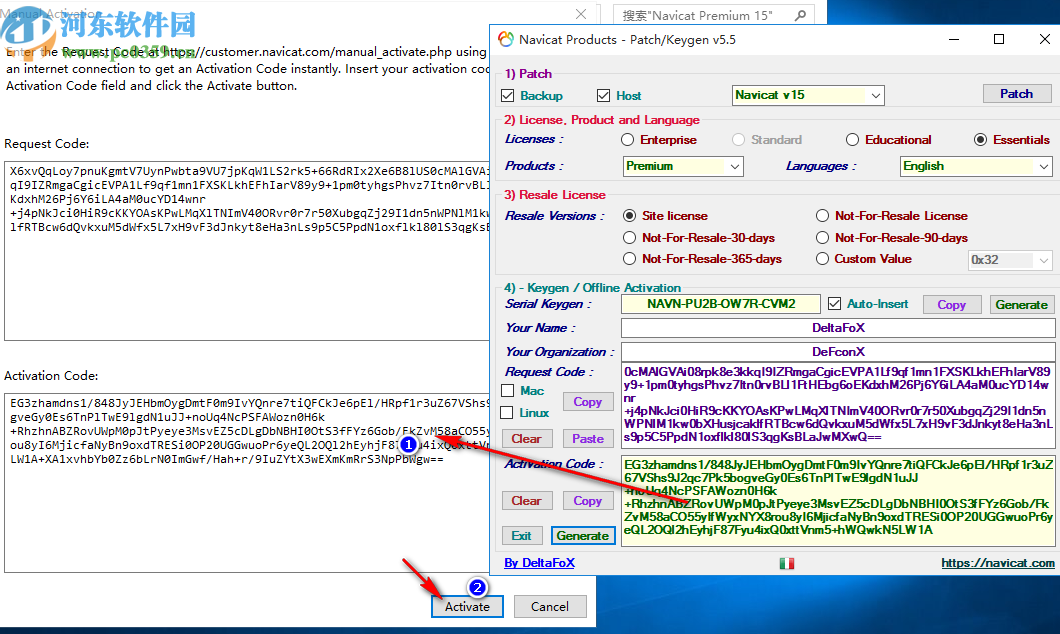Viewport: 1060px width, 634px height.
Task: Toggle the Host checkbox
Action: click(x=604, y=95)
